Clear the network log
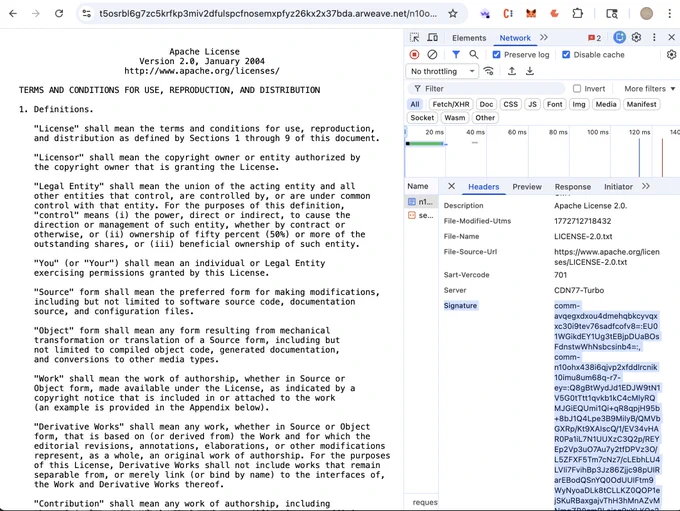 pyautogui.click(x=432, y=55)
